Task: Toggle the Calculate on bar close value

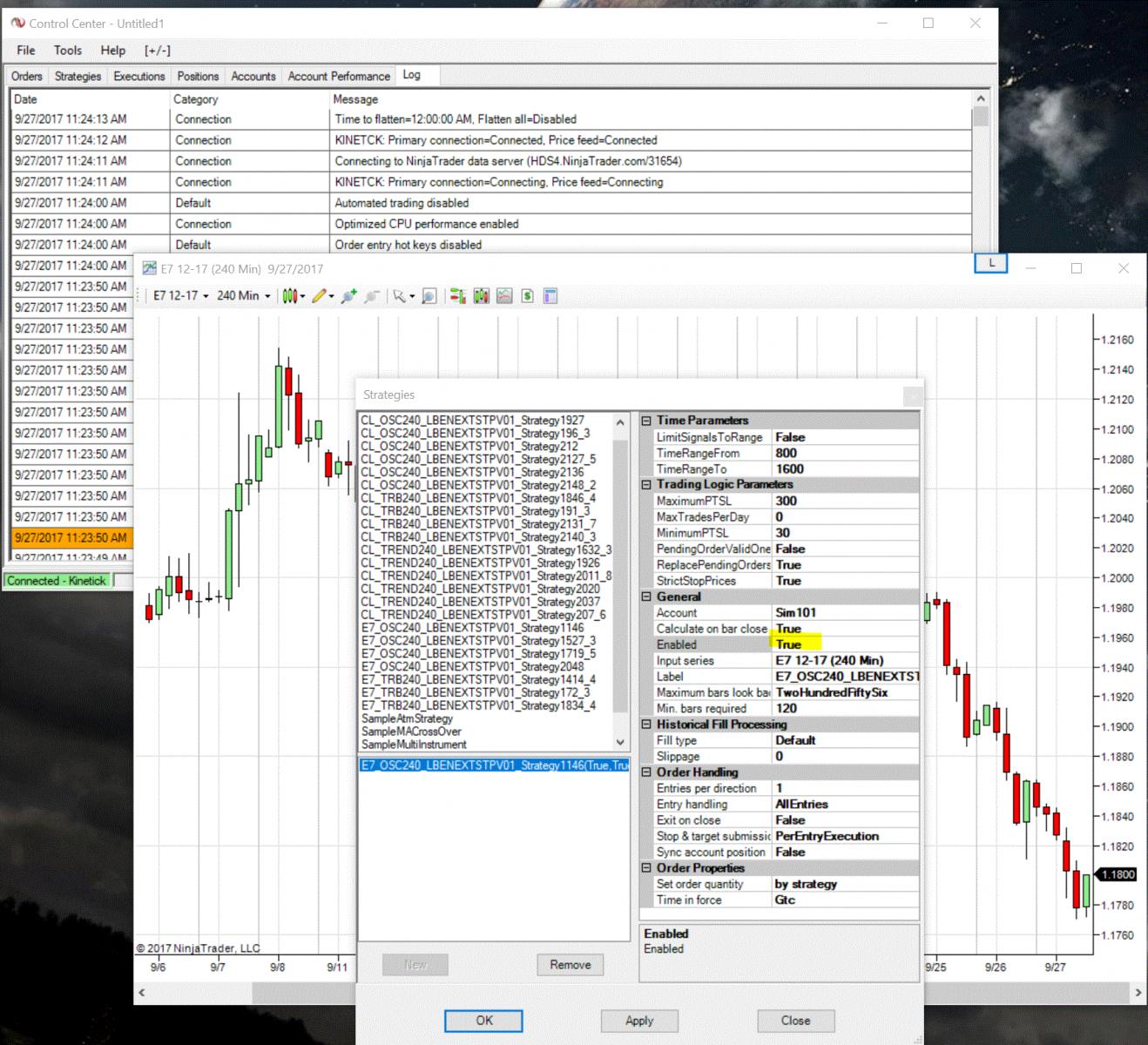Action: [x=845, y=629]
